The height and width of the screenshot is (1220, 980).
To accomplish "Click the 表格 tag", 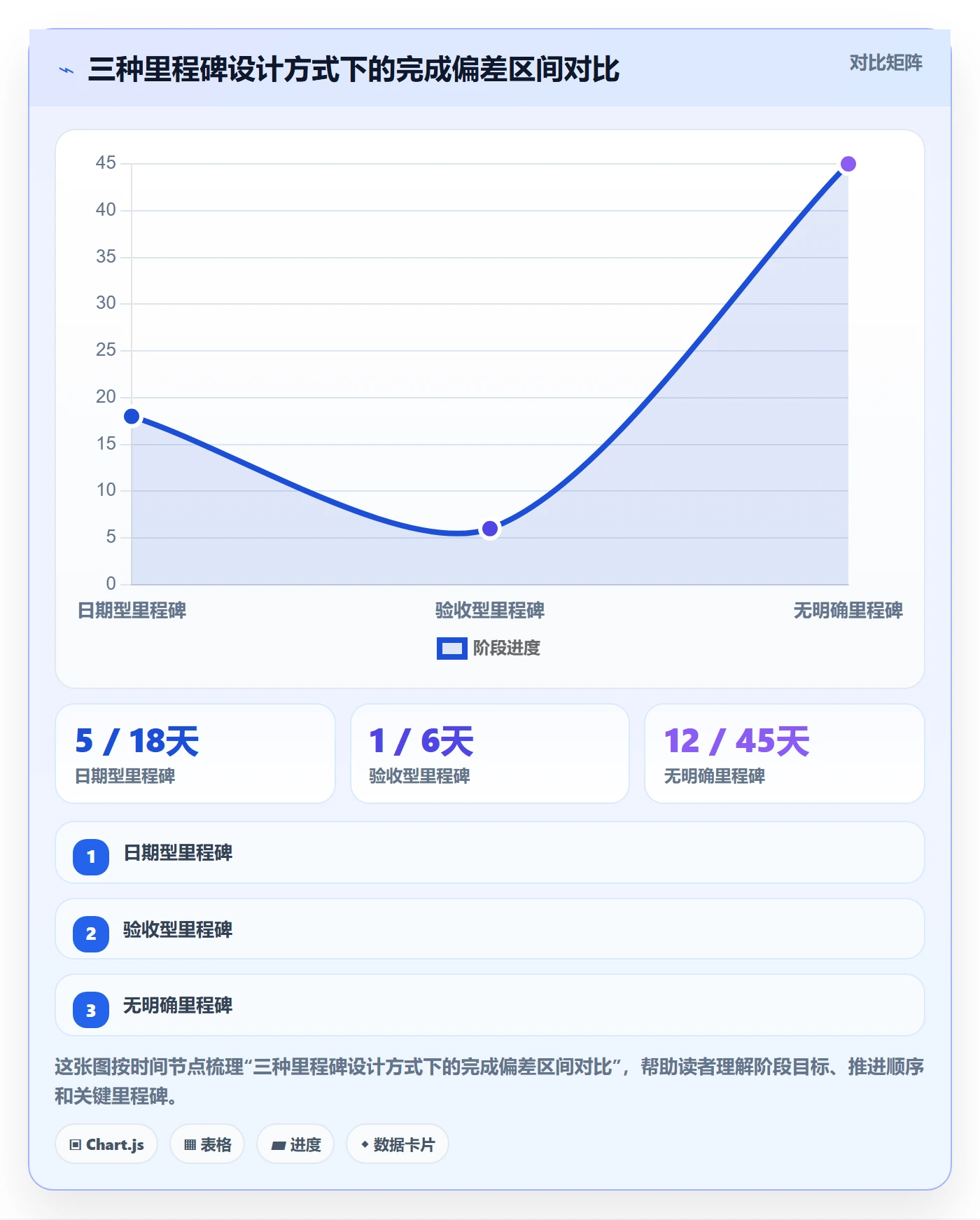I will tap(207, 1144).
